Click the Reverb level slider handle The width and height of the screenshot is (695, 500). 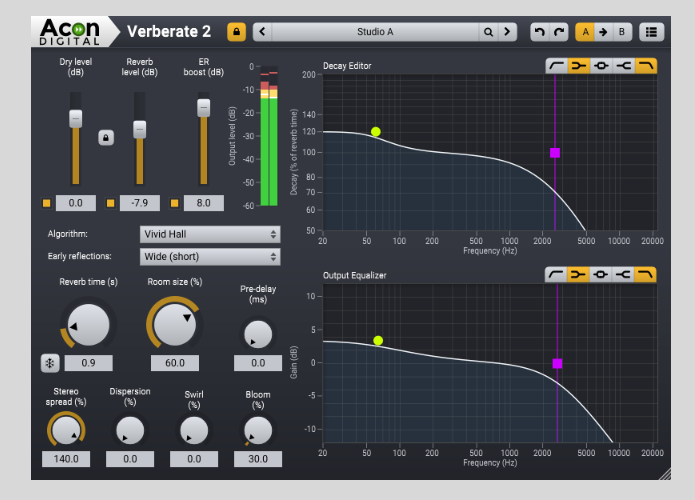click(140, 129)
